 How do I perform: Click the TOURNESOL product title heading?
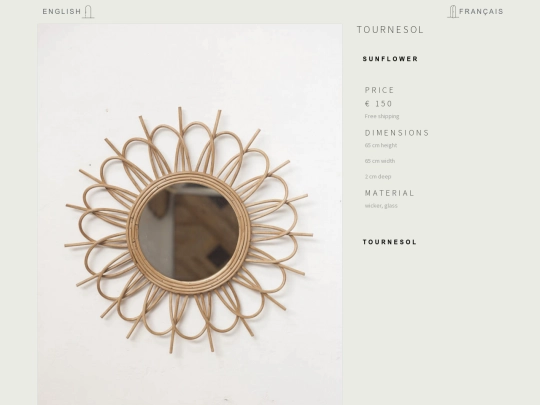coord(390,30)
